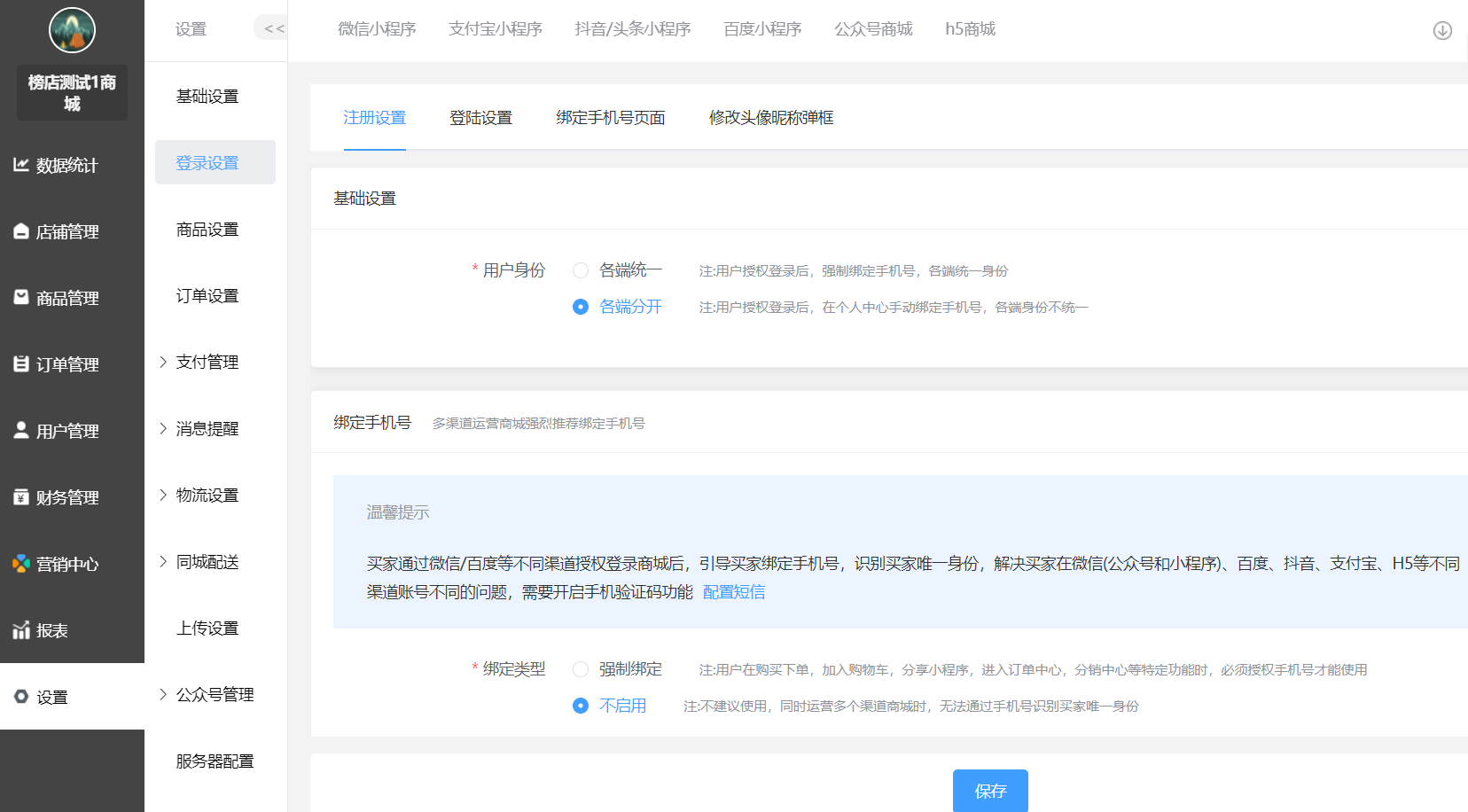
Task: Expand 消息提醒 submenu chevron
Action: 163,428
